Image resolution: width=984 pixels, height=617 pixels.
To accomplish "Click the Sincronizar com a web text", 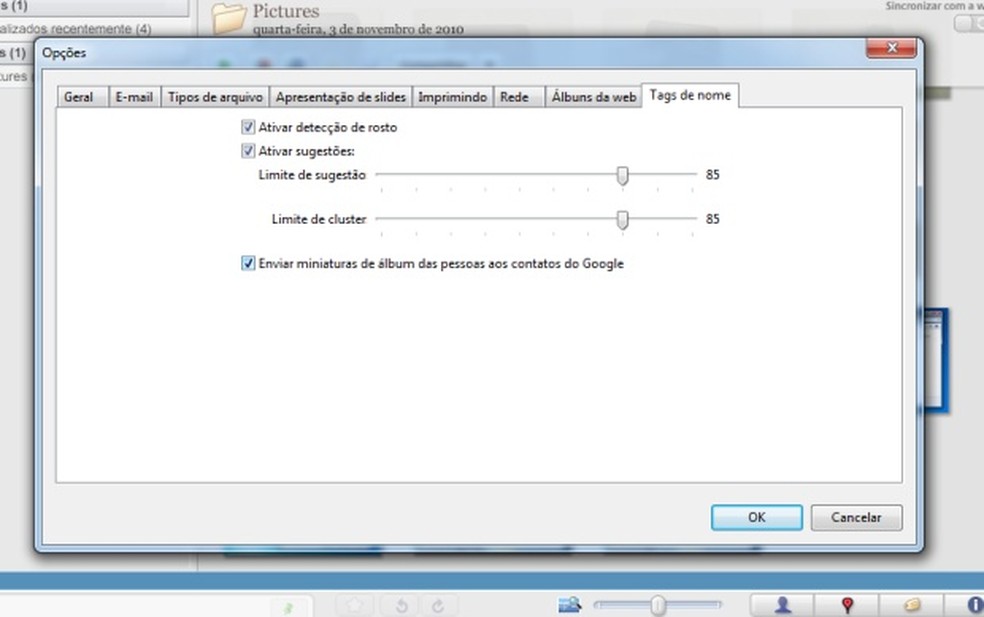I will coord(934,6).
